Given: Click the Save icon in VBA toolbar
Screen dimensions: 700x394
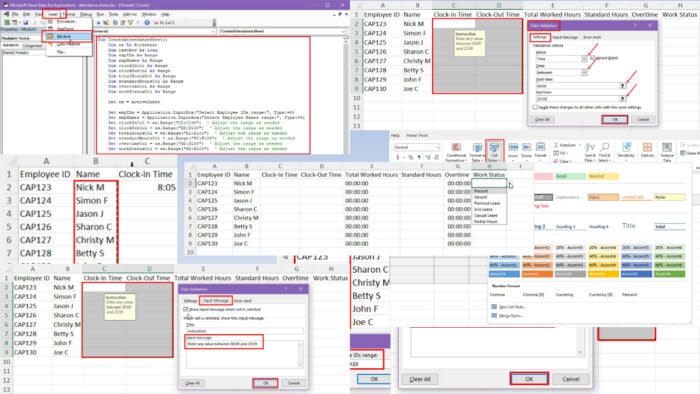Looking at the screenshot, I should pyautogui.click(x=26, y=22).
